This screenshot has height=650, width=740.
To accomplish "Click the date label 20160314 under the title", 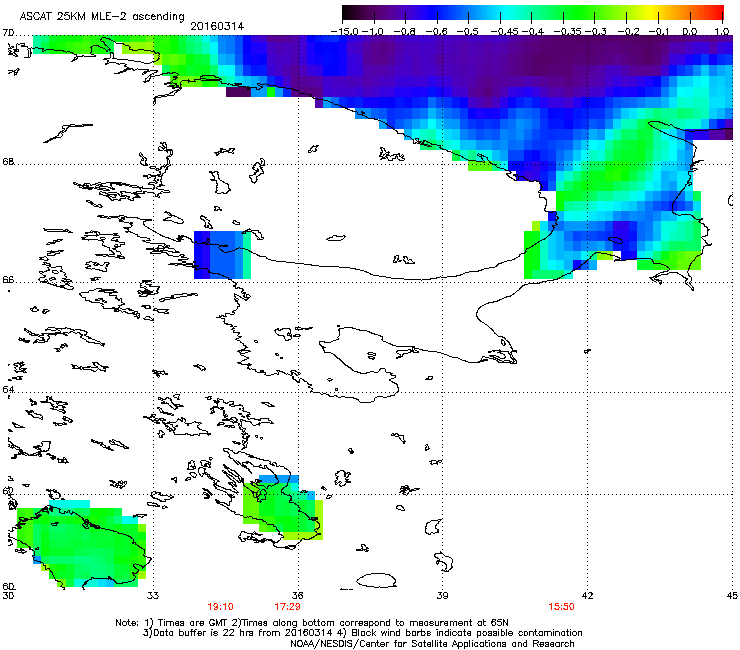I will tap(217, 26).
